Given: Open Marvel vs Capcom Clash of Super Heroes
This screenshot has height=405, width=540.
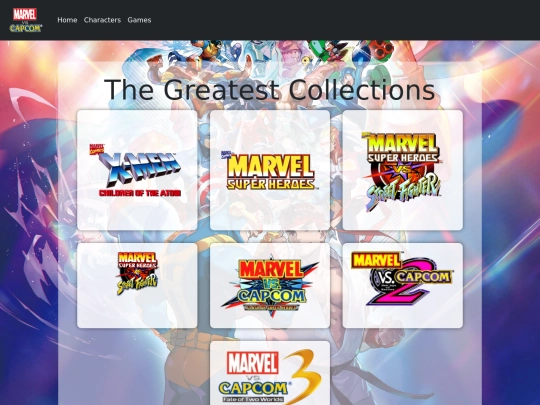Looking at the screenshot, I should click(x=270, y=285).
